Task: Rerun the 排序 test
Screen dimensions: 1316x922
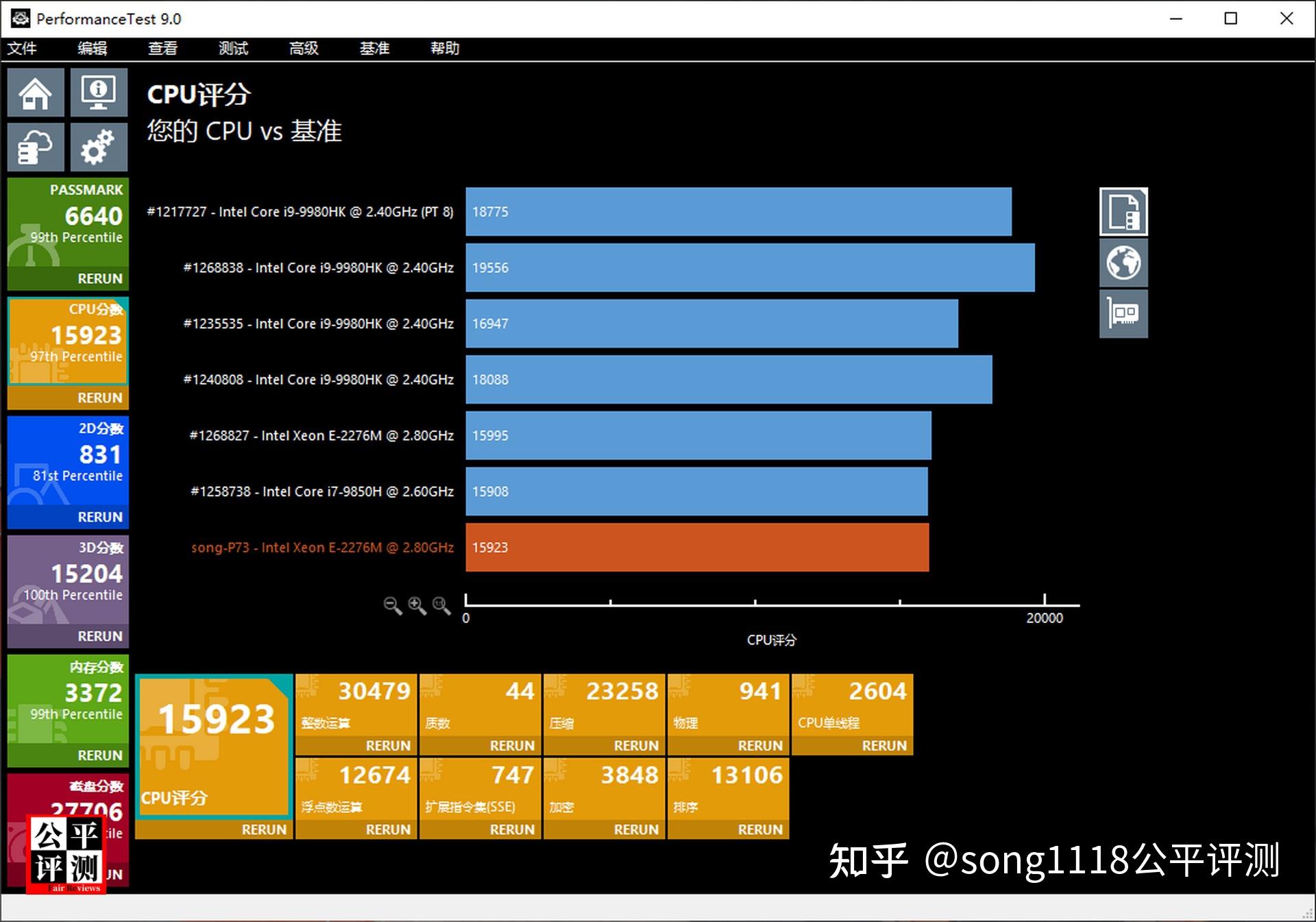Action: 729,829
